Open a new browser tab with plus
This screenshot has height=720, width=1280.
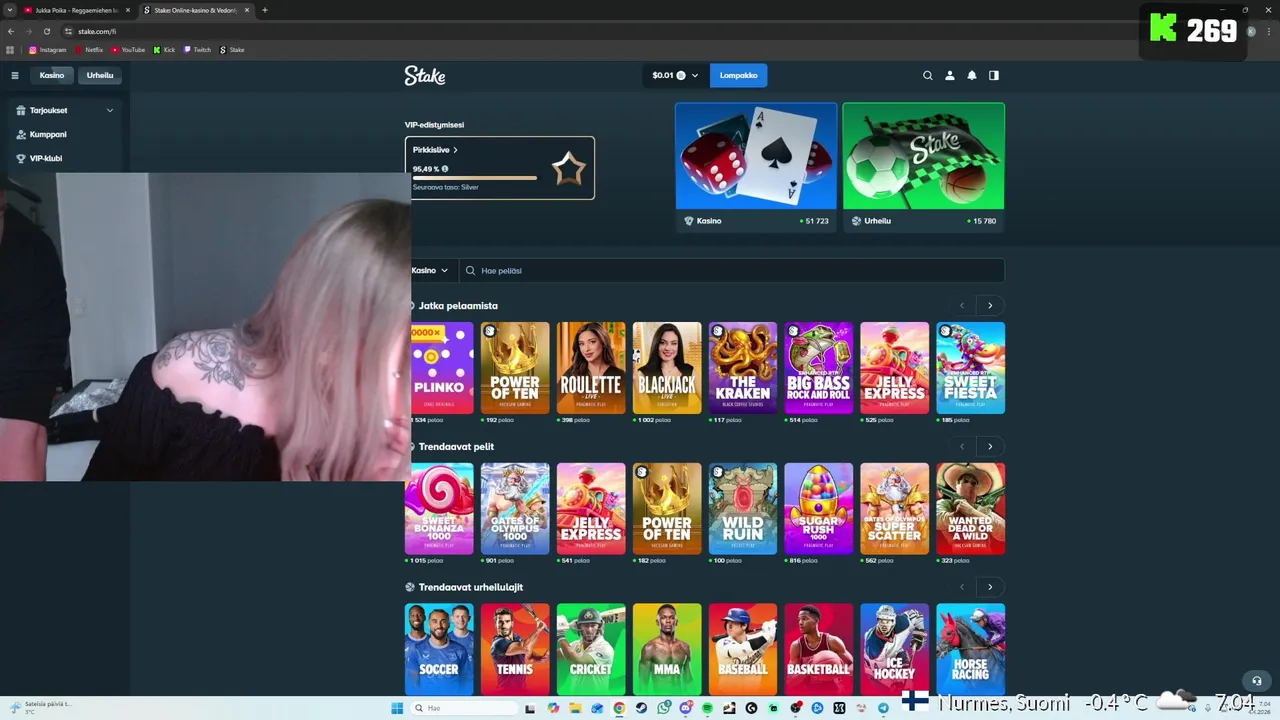[265, 10]
